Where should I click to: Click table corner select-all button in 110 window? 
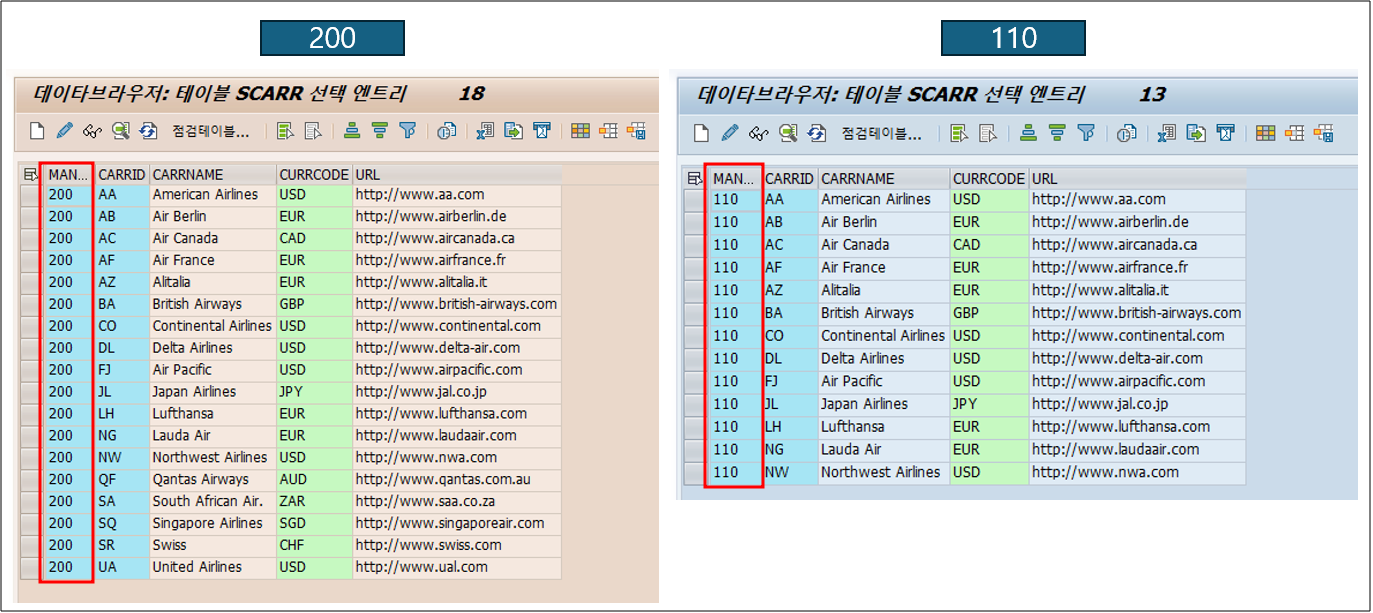(x=695, y=178)
